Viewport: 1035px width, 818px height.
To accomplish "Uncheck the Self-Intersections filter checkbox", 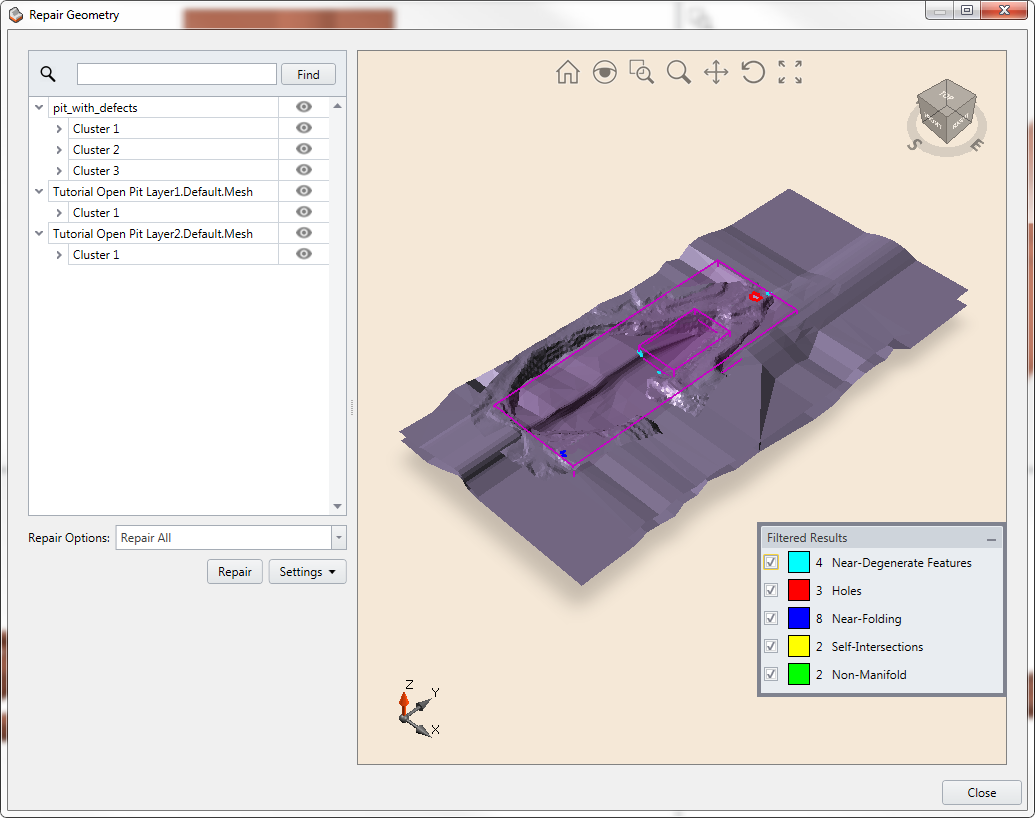I will click(770, 646).
